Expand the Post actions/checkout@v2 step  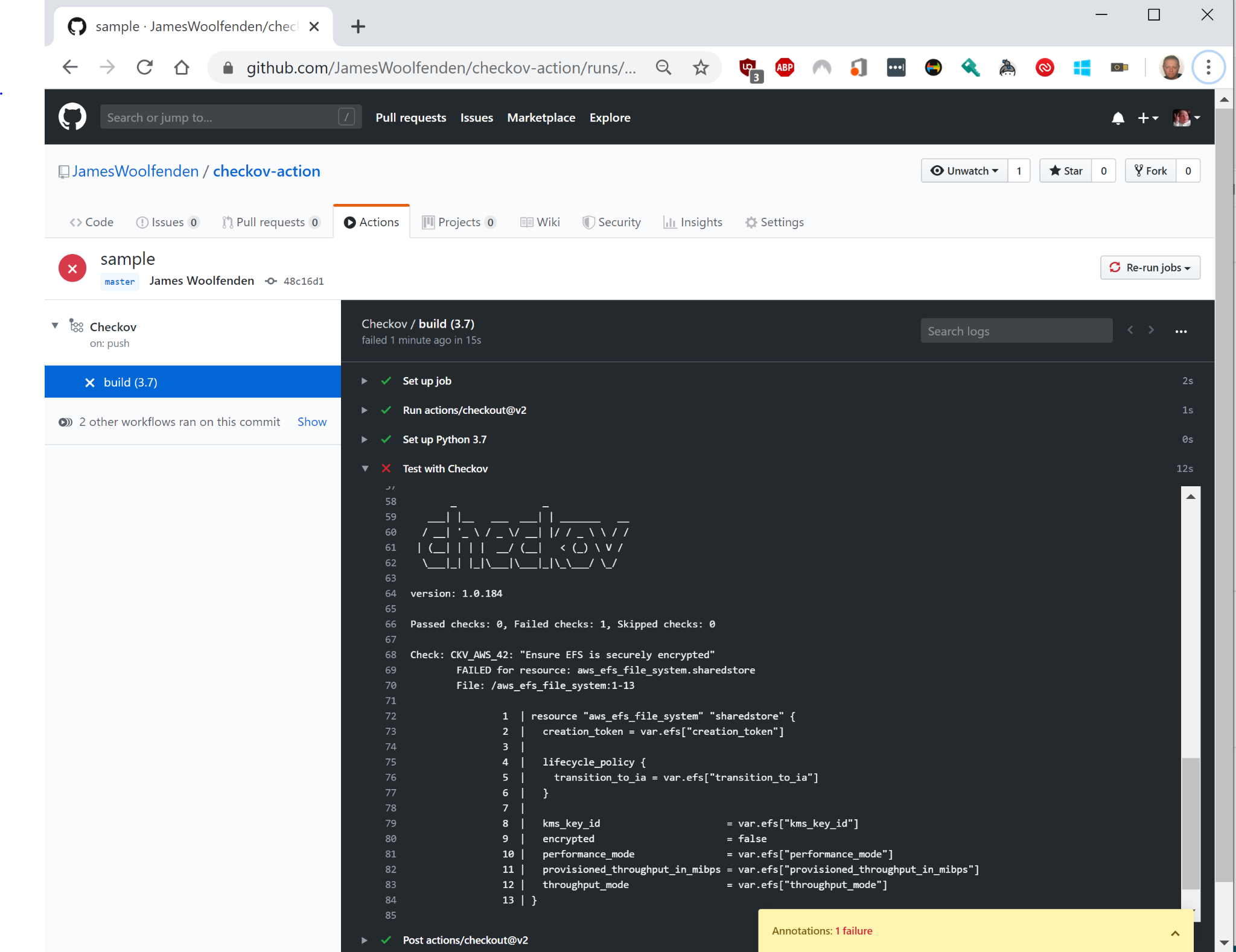pyautogui.click(x=365, y=940)
